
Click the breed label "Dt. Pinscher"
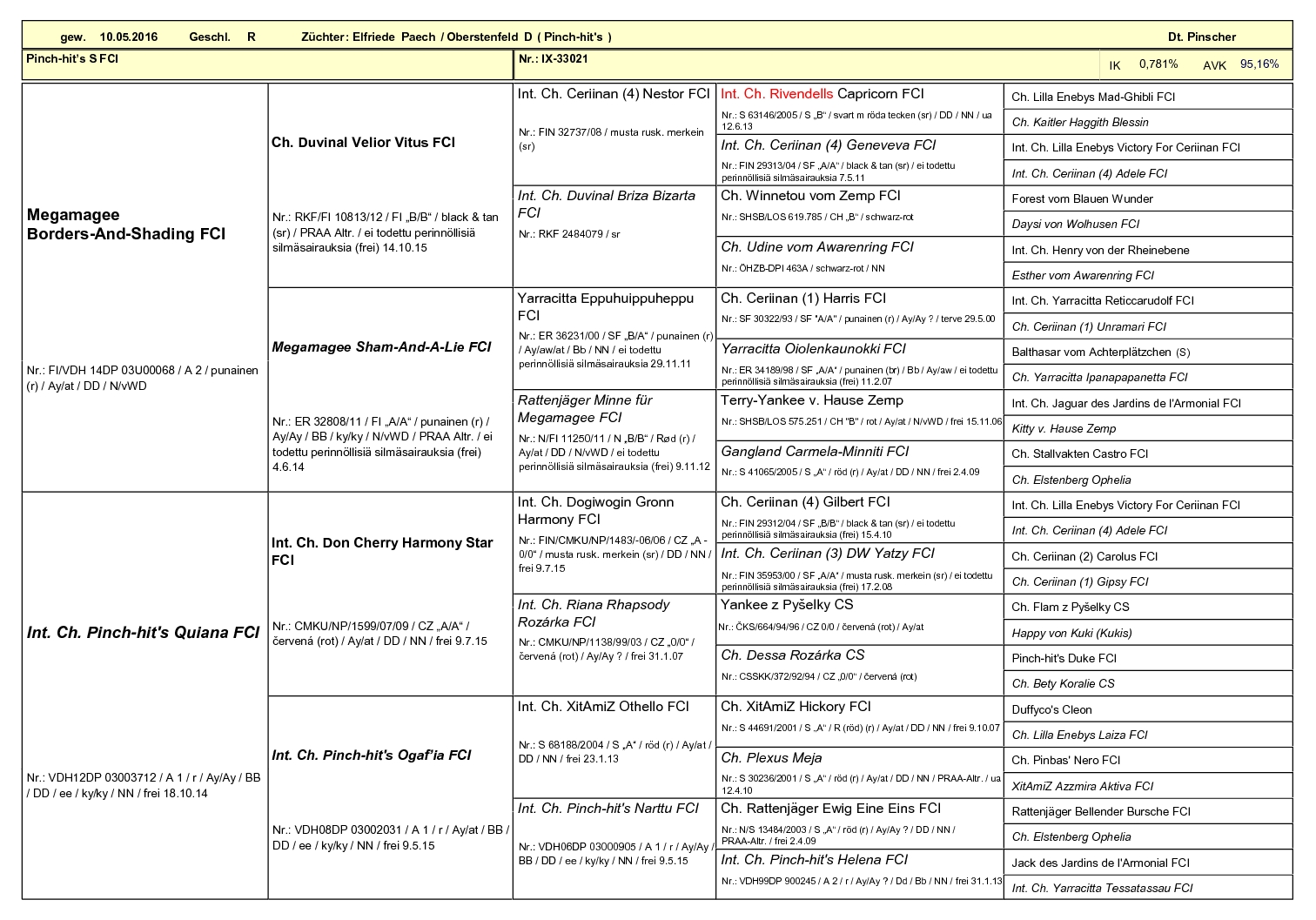click(x=1202, y=37)
